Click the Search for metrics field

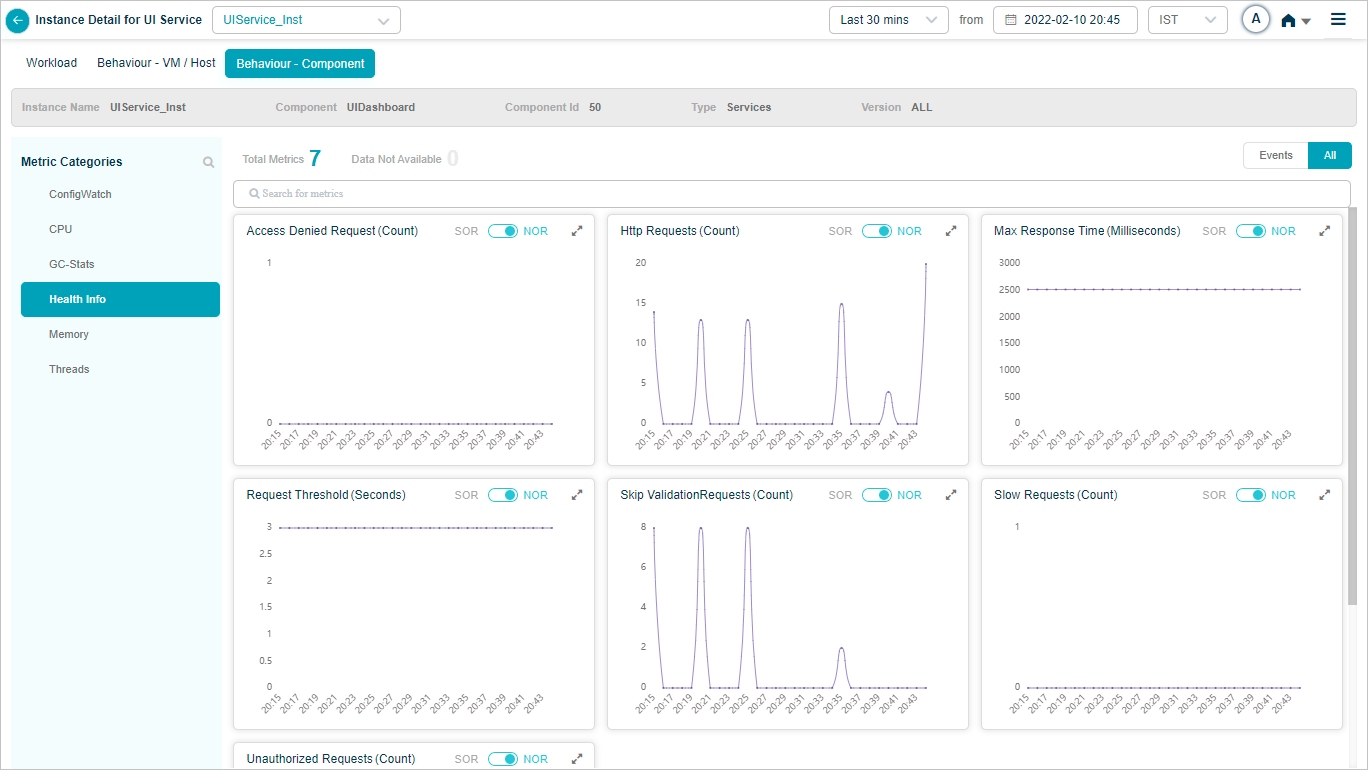(x=791, y=193)
